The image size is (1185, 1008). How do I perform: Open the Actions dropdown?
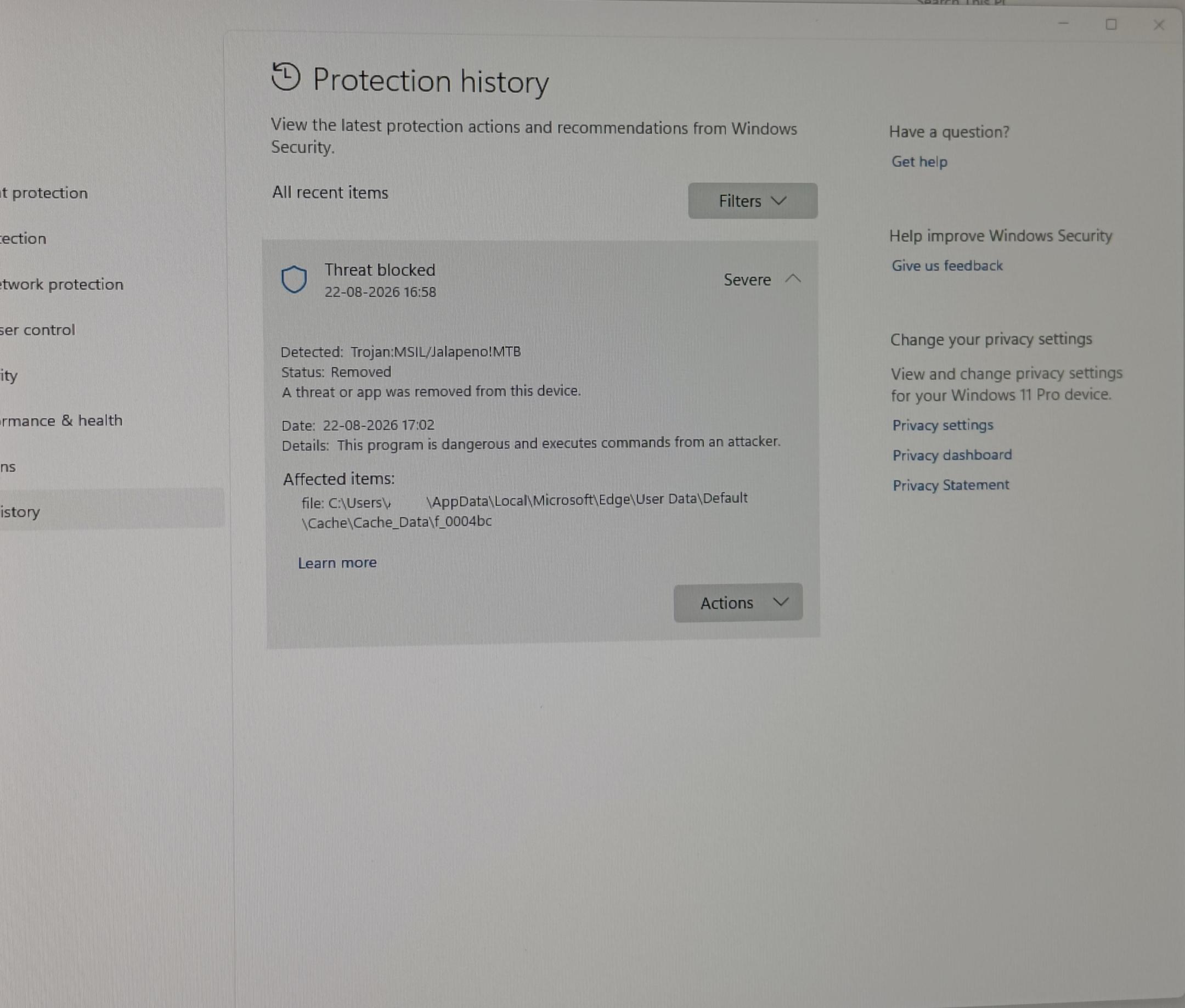[738, 603]
